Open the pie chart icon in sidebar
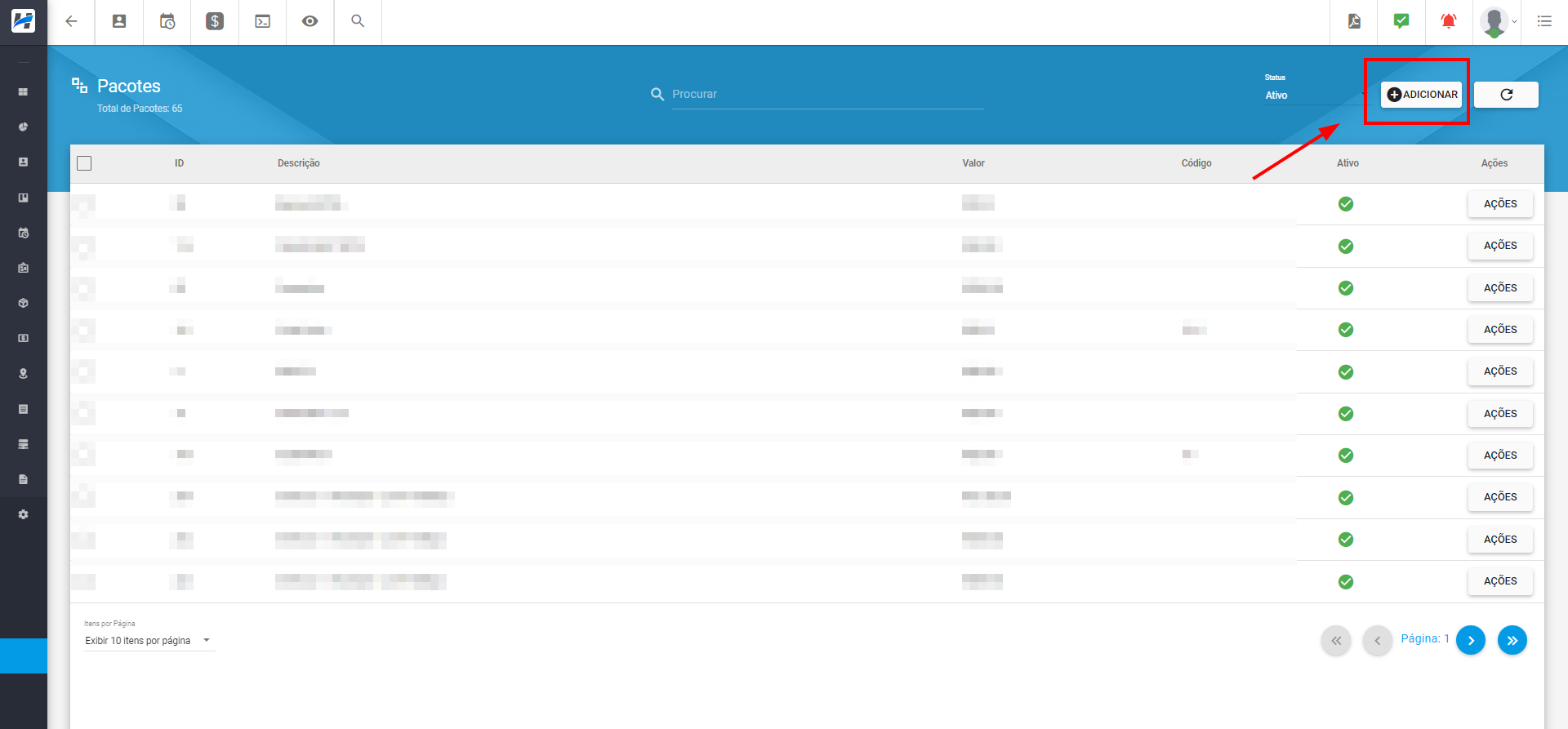Viewport: 1568px width, 729px height. tap(23, 127)
